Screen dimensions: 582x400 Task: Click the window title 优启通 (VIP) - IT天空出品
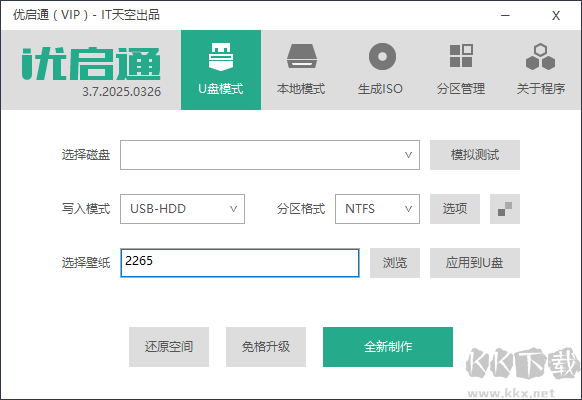[86, 15]
